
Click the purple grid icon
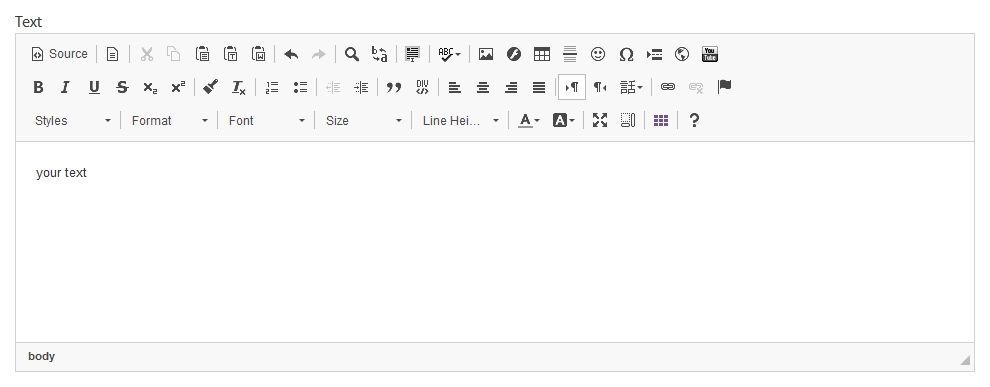pyautogui.click(x=661, y=121)
